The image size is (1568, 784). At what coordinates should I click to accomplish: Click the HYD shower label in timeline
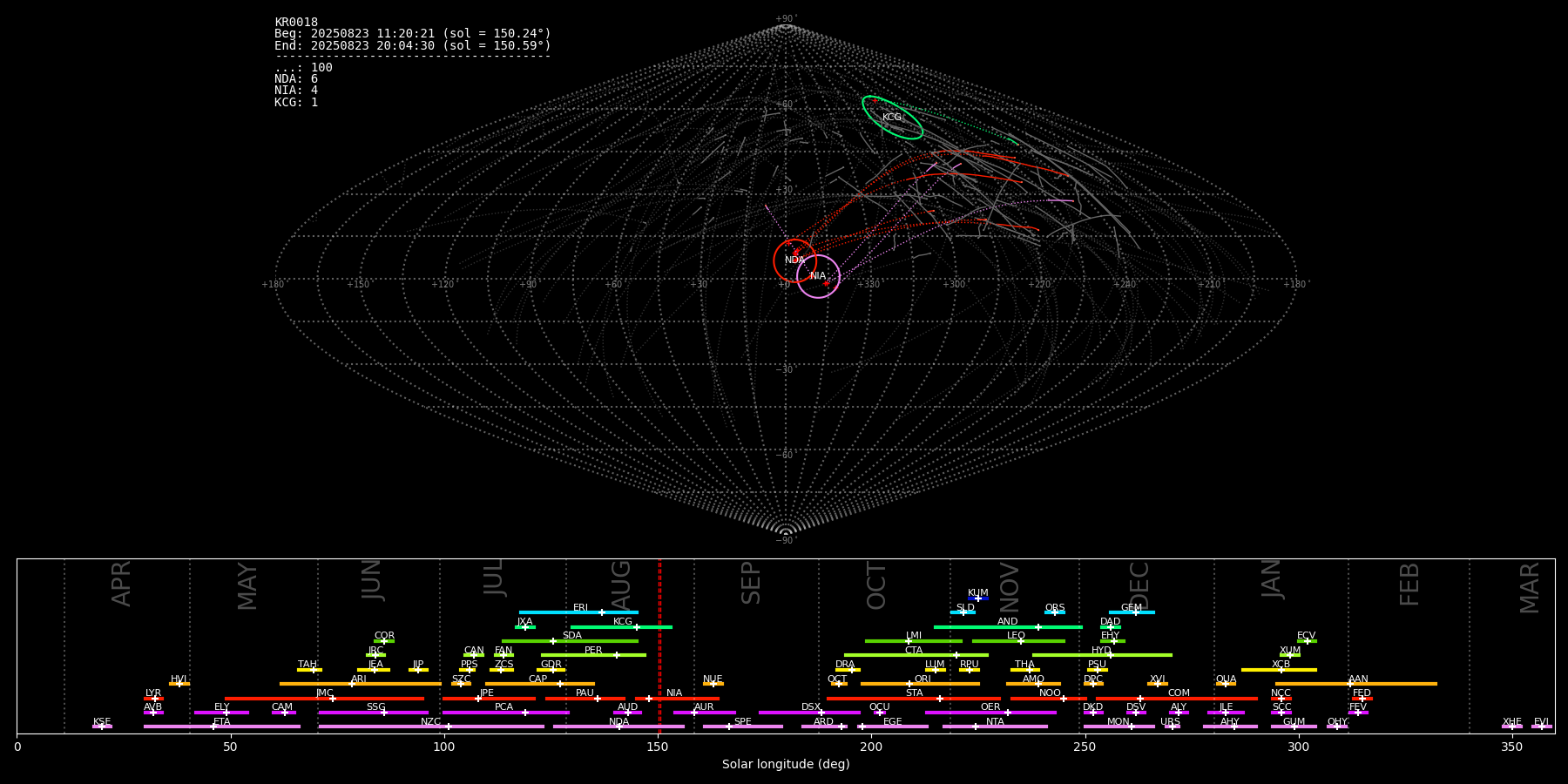(1102, 651)
